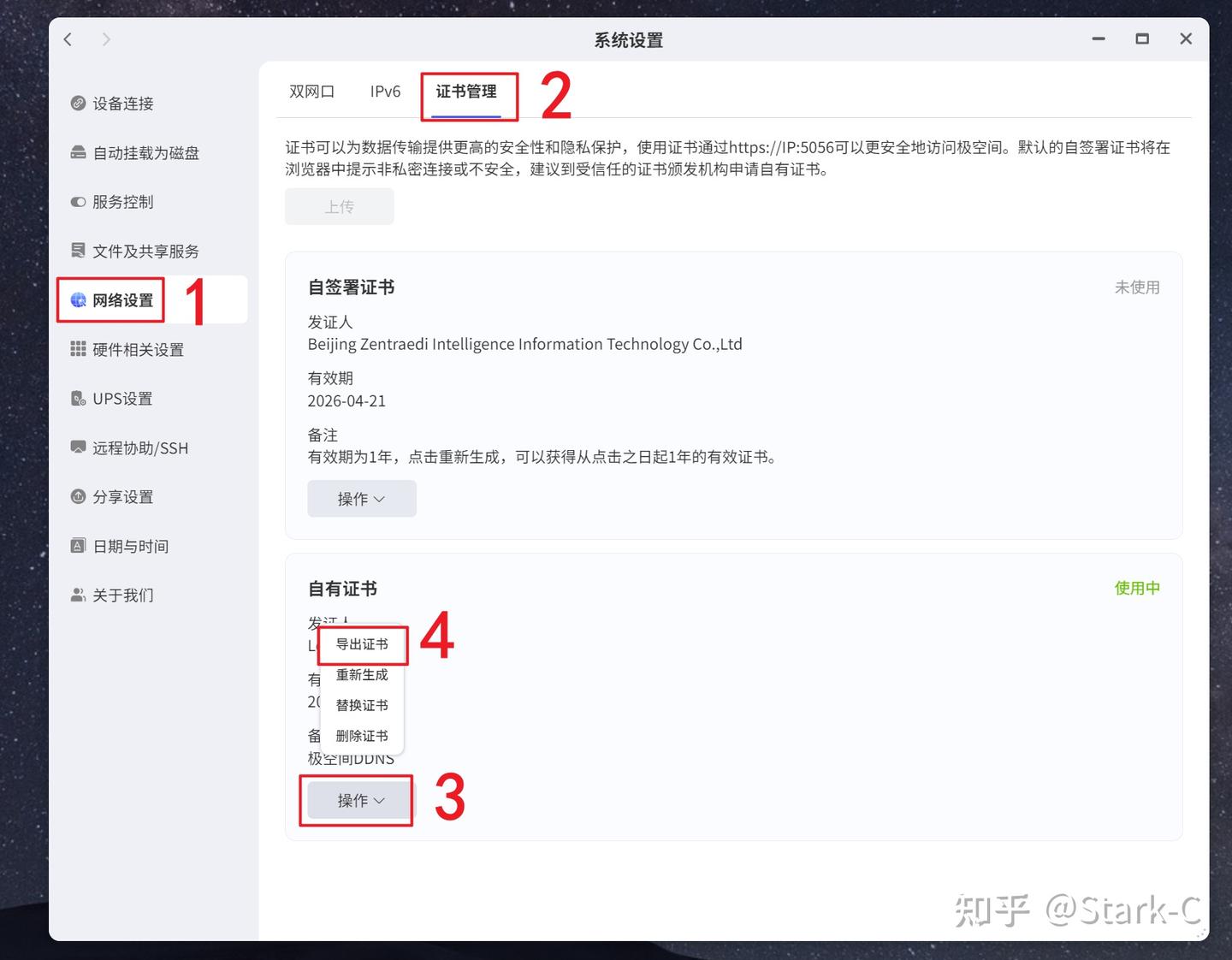Select 分享设置 from the sidebar
This screenshot has height=960, width=1232.
[123, 496]
